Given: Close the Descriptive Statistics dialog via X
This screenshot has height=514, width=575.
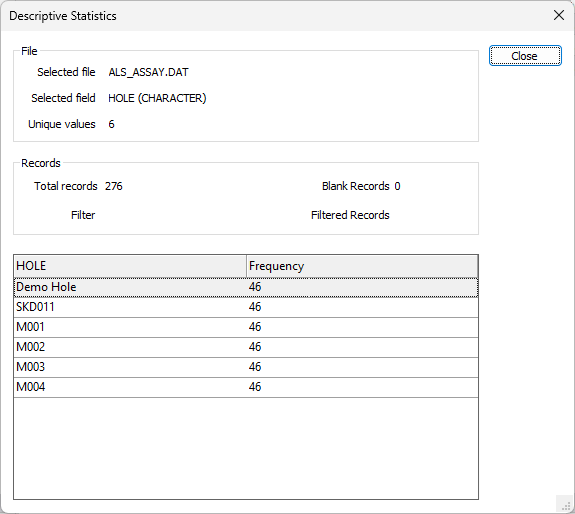Looking at the screenshot, I should (x=559, y=15).
